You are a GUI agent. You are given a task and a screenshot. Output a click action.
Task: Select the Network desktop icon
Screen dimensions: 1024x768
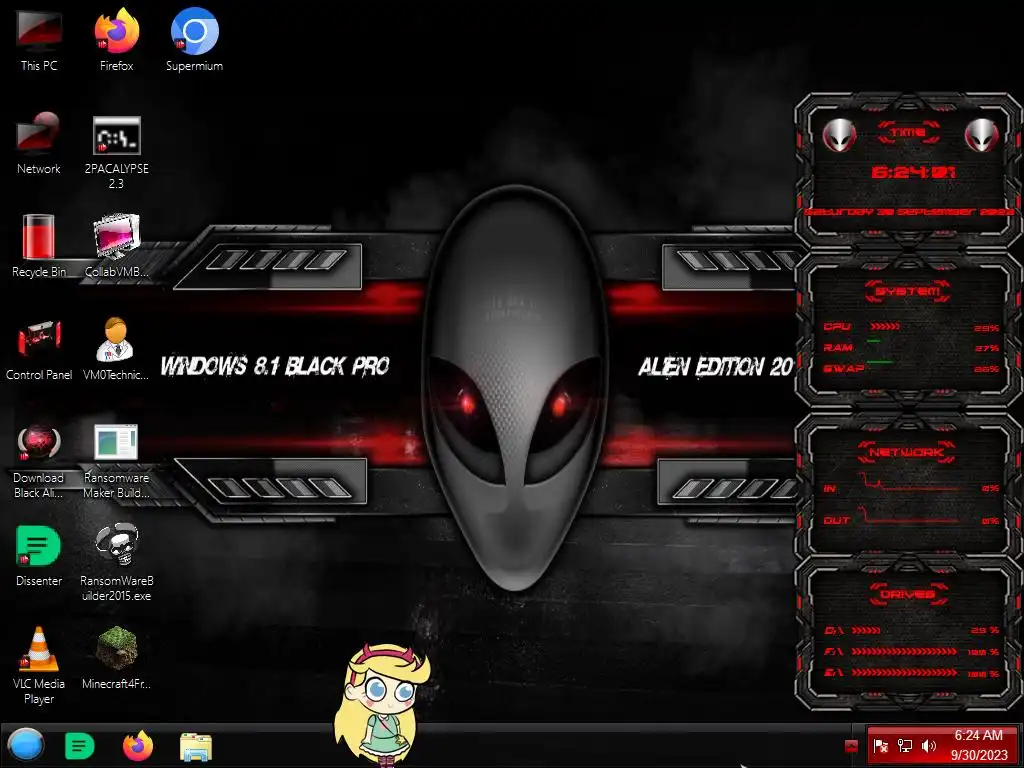[x=39, y=142]
